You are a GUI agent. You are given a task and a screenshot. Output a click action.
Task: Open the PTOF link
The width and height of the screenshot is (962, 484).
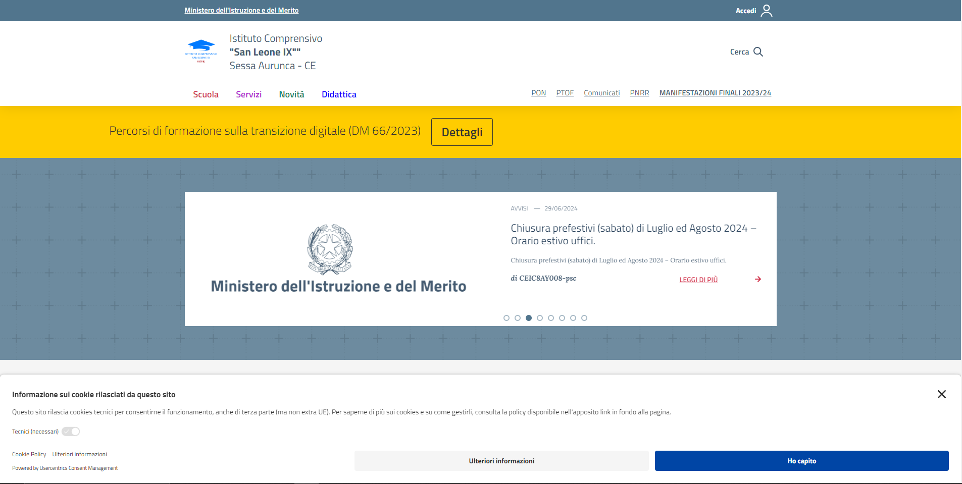click(565, 93)
